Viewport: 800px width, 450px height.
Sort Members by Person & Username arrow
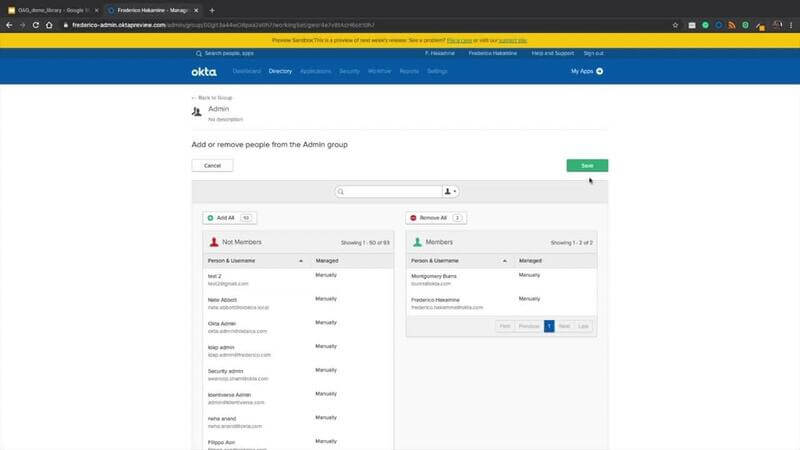(505, 260)
